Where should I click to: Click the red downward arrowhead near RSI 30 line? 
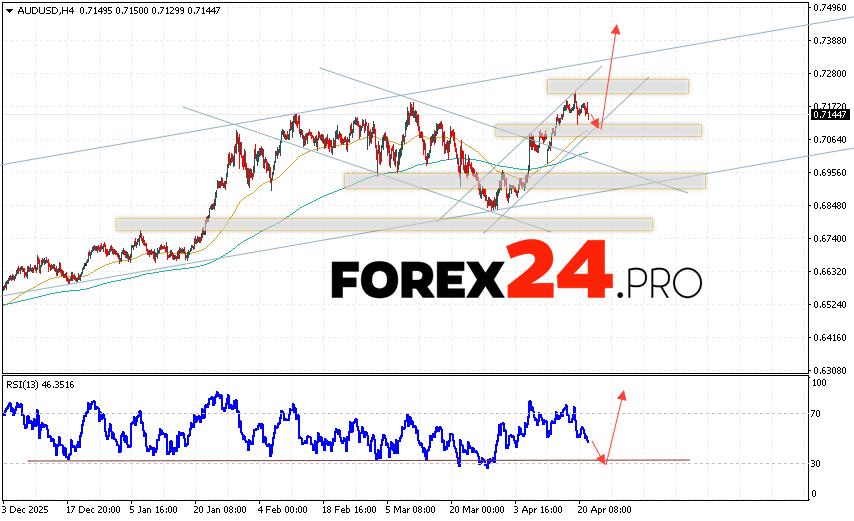tap(602, 459)
